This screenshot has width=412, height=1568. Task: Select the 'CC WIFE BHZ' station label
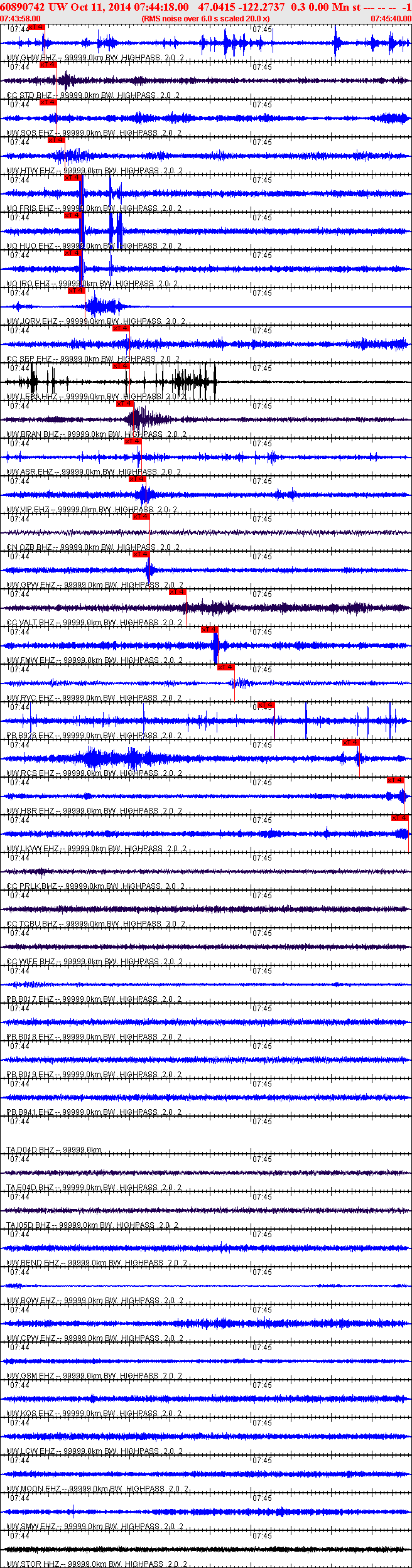pos(31,962)
